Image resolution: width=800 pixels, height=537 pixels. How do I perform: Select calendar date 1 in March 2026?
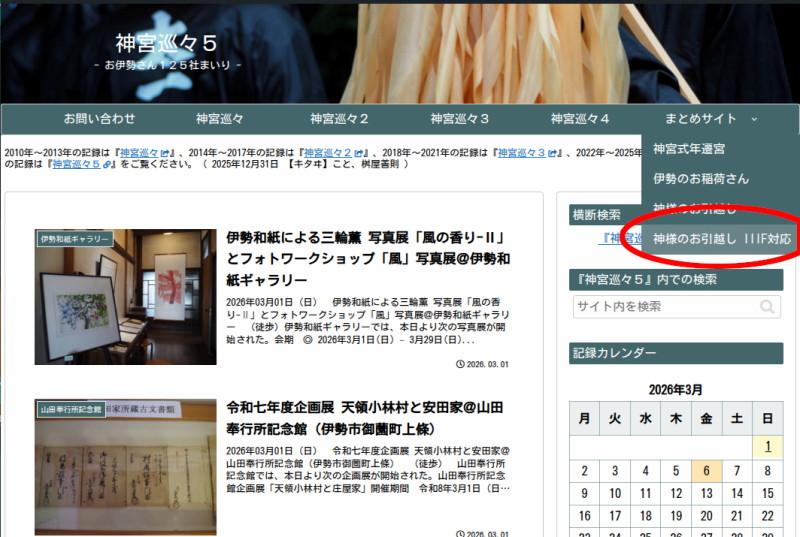pyautogui.click(x=767, y=446)
